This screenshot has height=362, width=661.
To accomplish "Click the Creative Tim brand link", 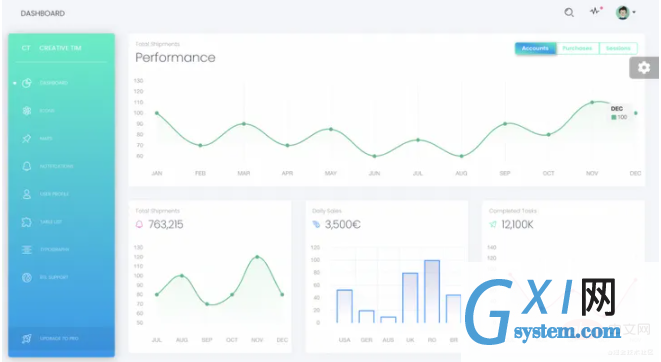I will [60, 48].
